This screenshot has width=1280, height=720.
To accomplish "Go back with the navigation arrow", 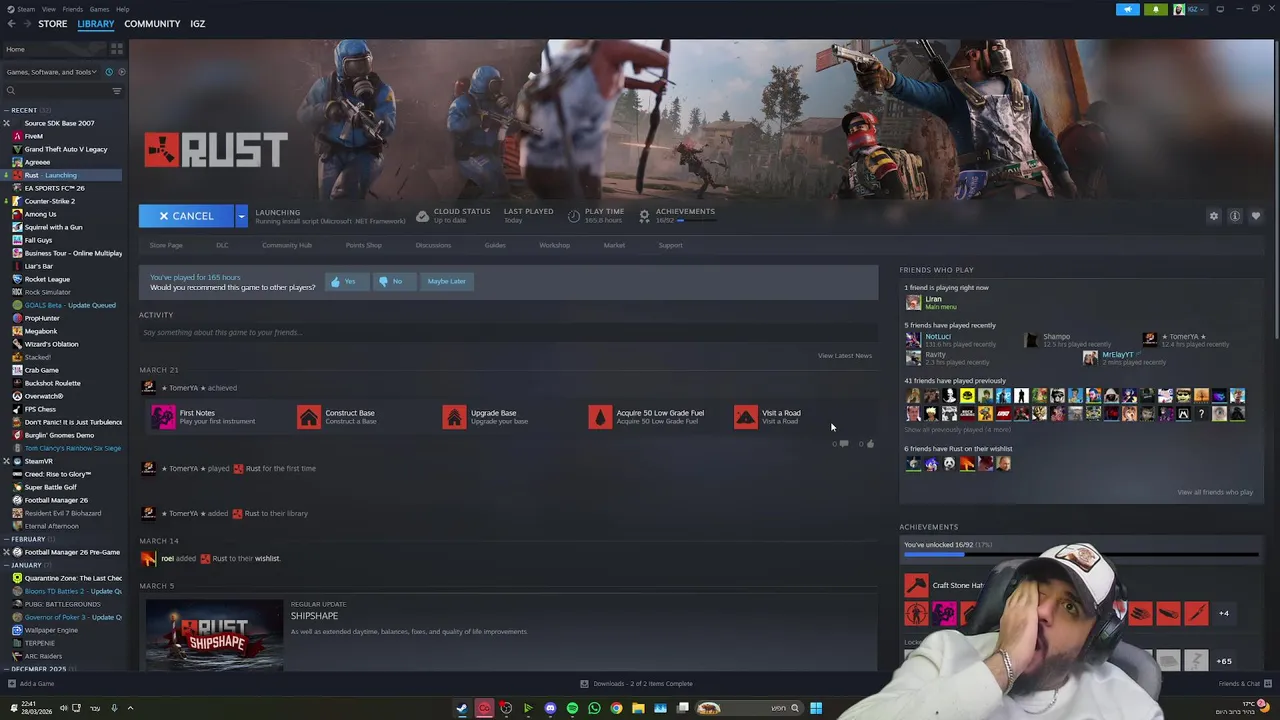I will point(11,24).
